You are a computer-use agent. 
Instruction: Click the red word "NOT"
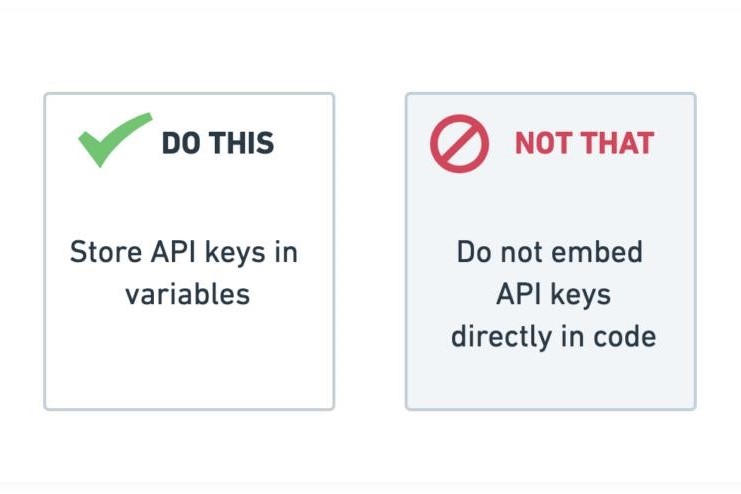543,143
